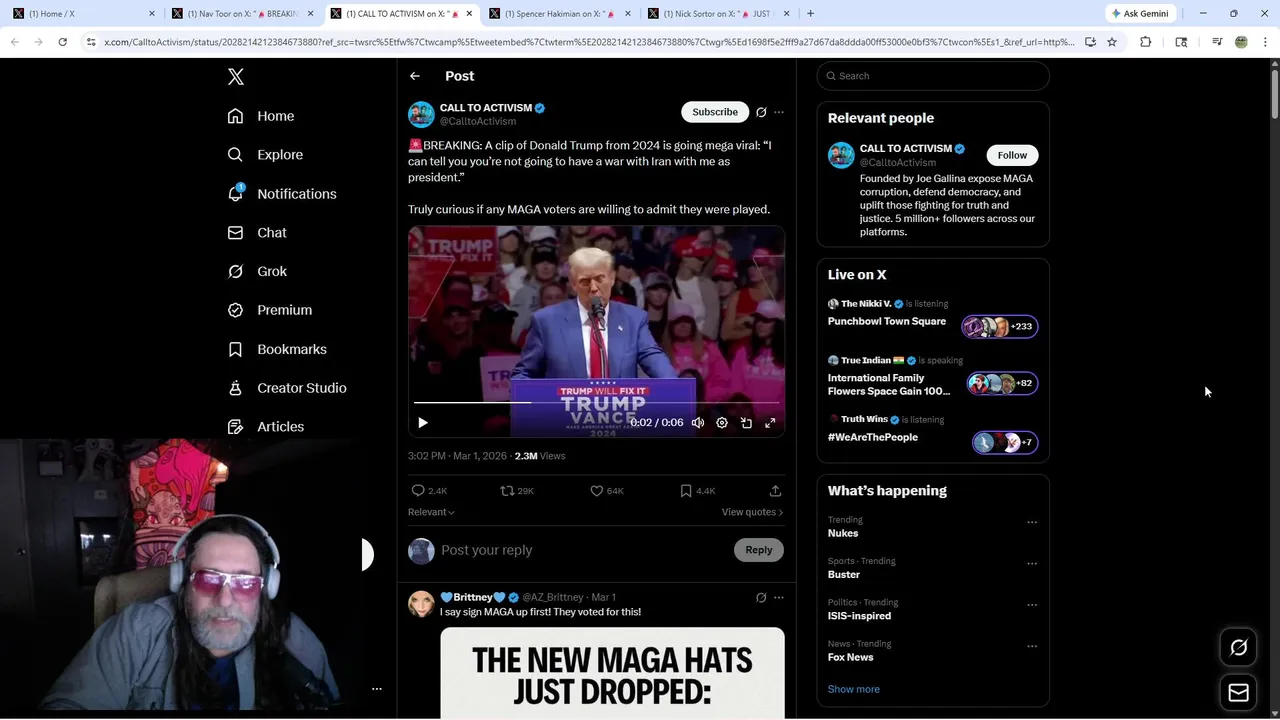Open Explore in the sidebar
The image size is (1280, 720).
[265, 155]
